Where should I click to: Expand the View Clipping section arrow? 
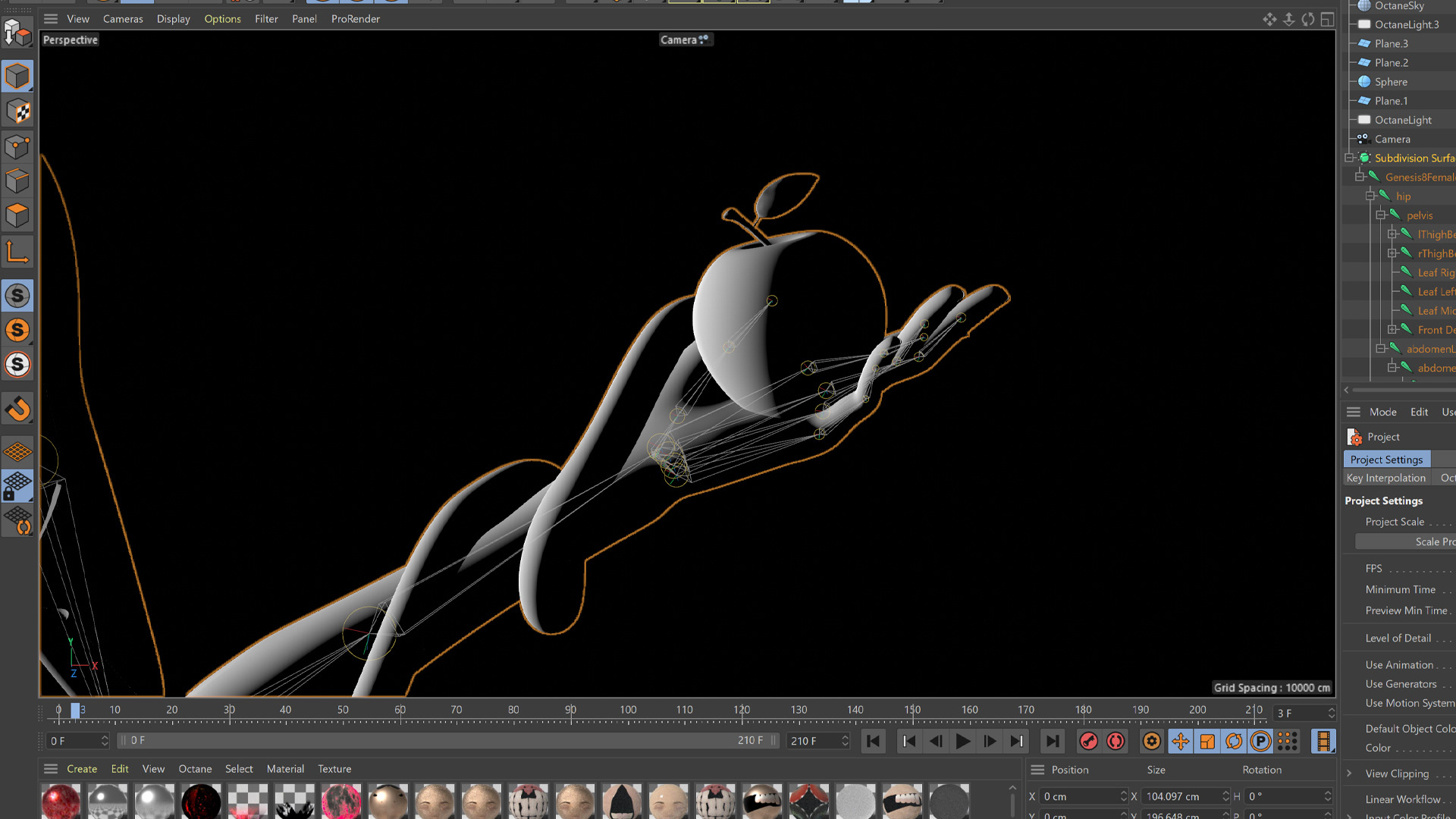(1349, 773)
